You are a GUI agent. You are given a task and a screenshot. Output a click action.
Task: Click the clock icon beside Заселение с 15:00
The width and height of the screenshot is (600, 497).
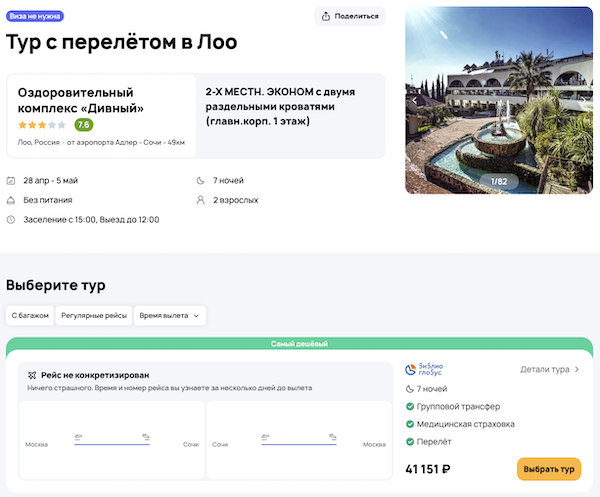(11, 219)
